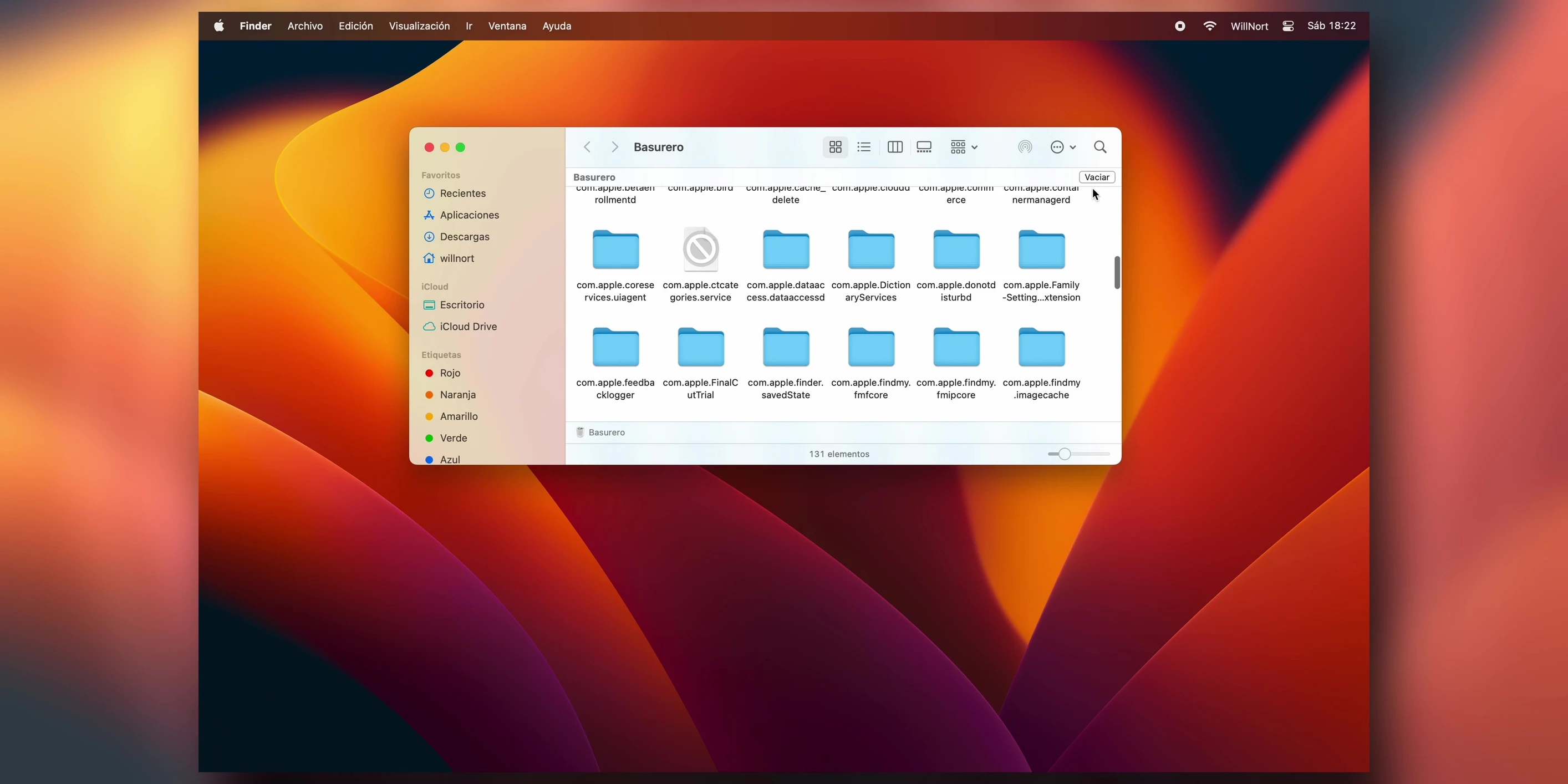Image resolution: width=1568 pixels, height=784 pixels.
Task: Select com.apple.coreservices.uiagent folder
Action: (x=615, y=250)
